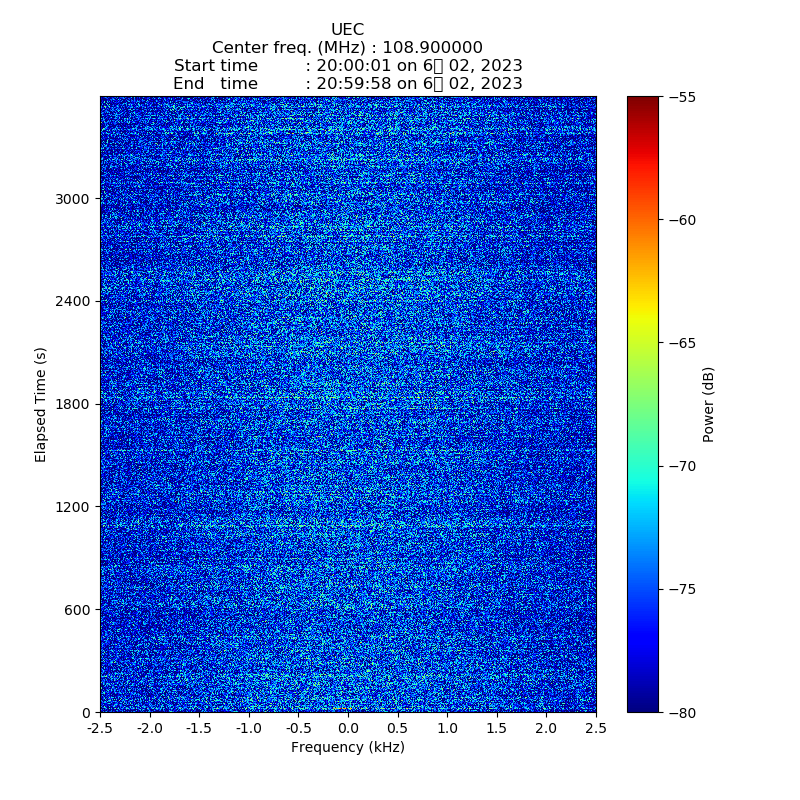Click the 1.5 frequency tick label
This screenshot has height=800, width=800.
497,728
